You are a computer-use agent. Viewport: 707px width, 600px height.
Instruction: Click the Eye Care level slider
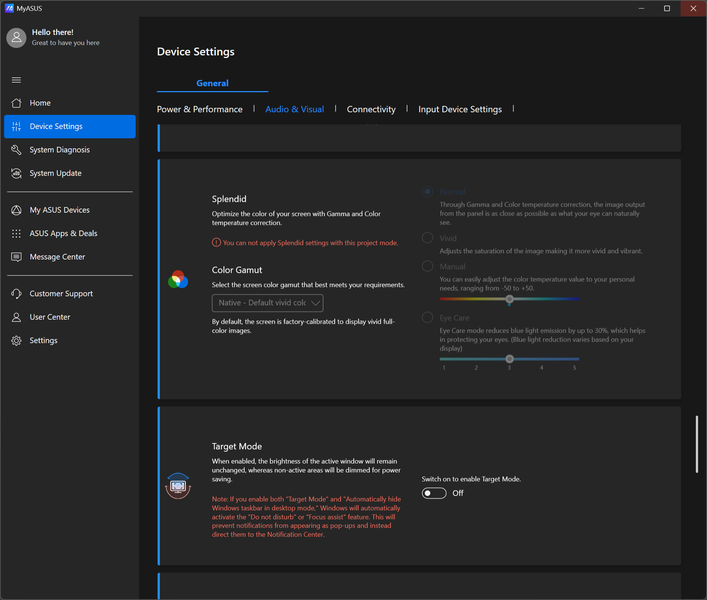coord(509,359)
